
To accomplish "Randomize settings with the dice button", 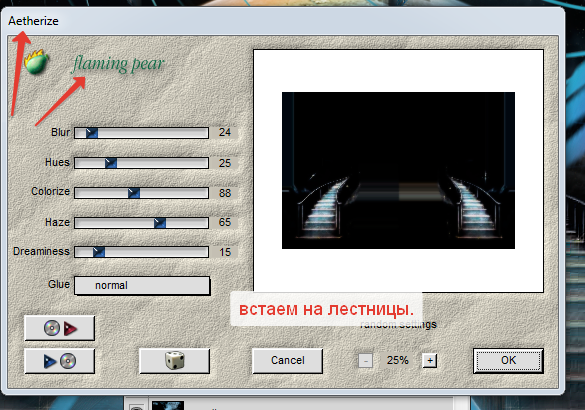I will pos(175,361).
